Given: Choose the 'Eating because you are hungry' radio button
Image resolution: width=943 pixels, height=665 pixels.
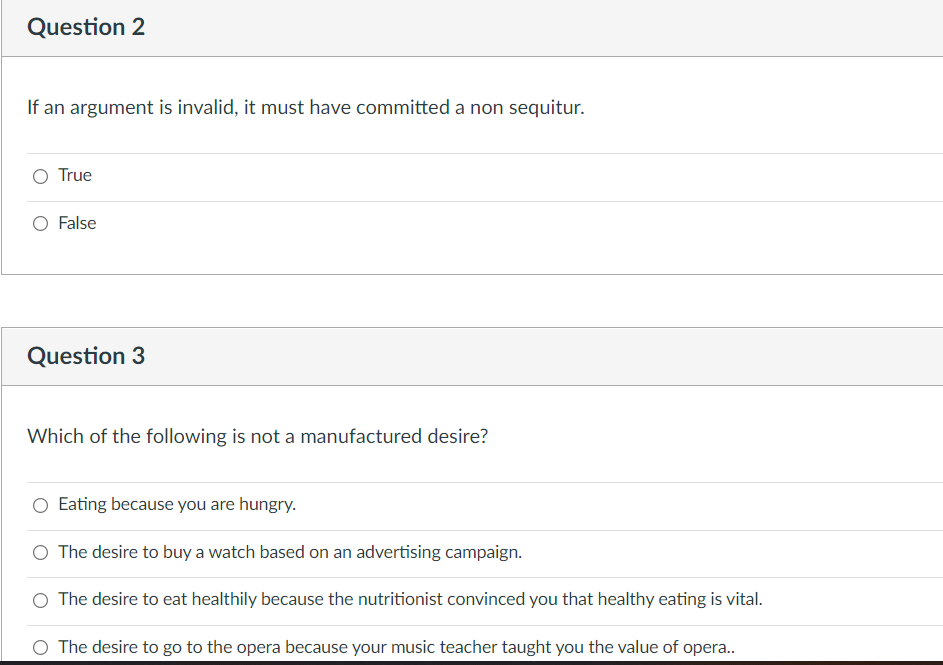Looking at the screenshot, I should click(x=40, y=505).
